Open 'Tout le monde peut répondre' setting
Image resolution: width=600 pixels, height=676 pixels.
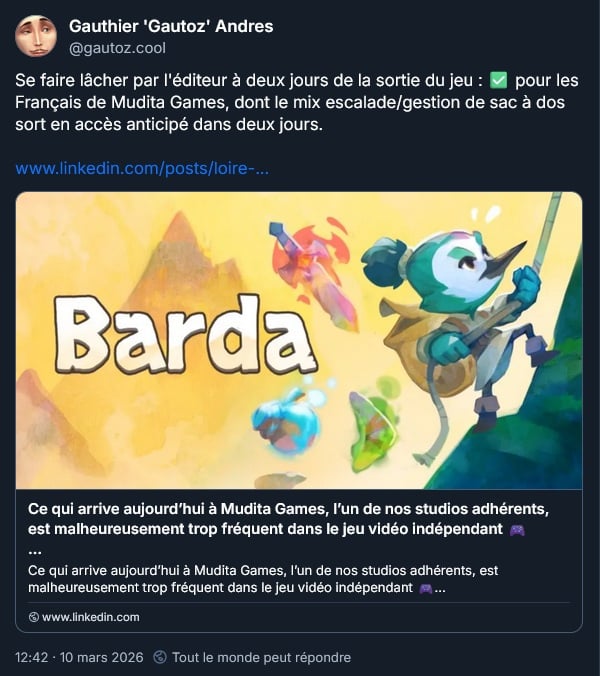[x=261, y=657]
